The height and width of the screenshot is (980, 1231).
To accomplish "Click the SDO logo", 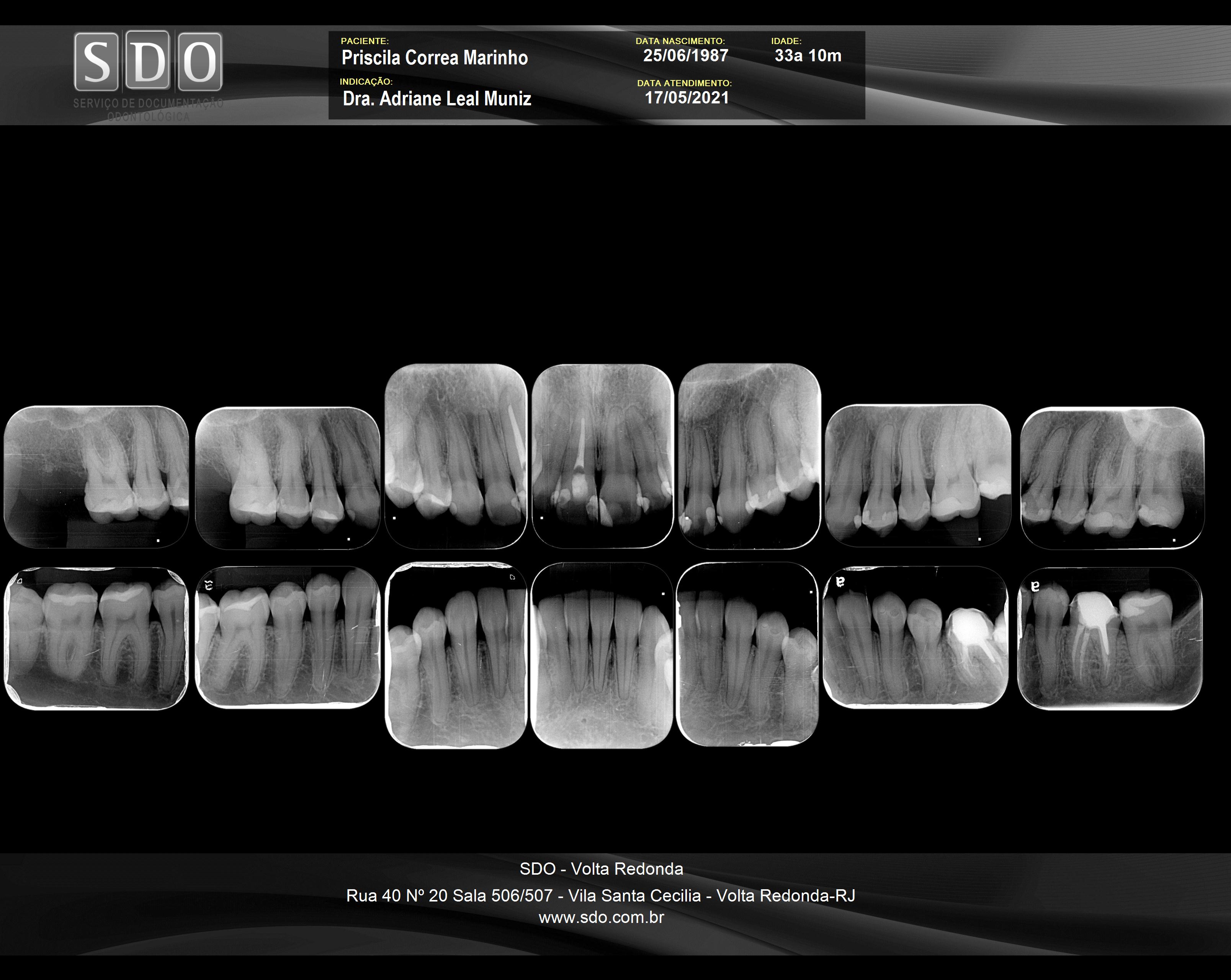I will 148,62.
